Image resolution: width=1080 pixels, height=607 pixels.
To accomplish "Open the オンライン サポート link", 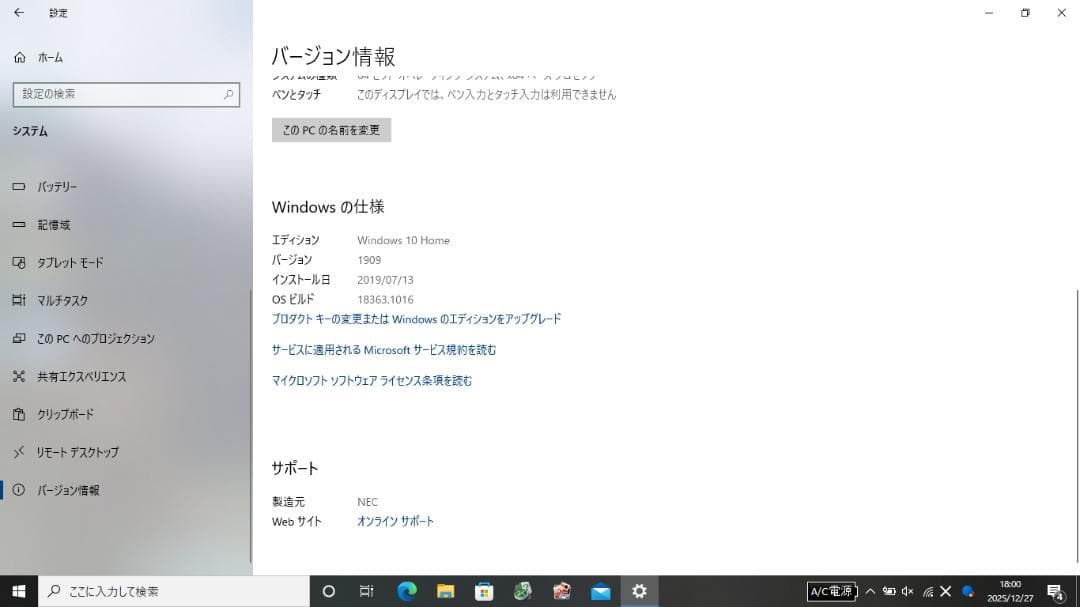I will click(396, 520).
